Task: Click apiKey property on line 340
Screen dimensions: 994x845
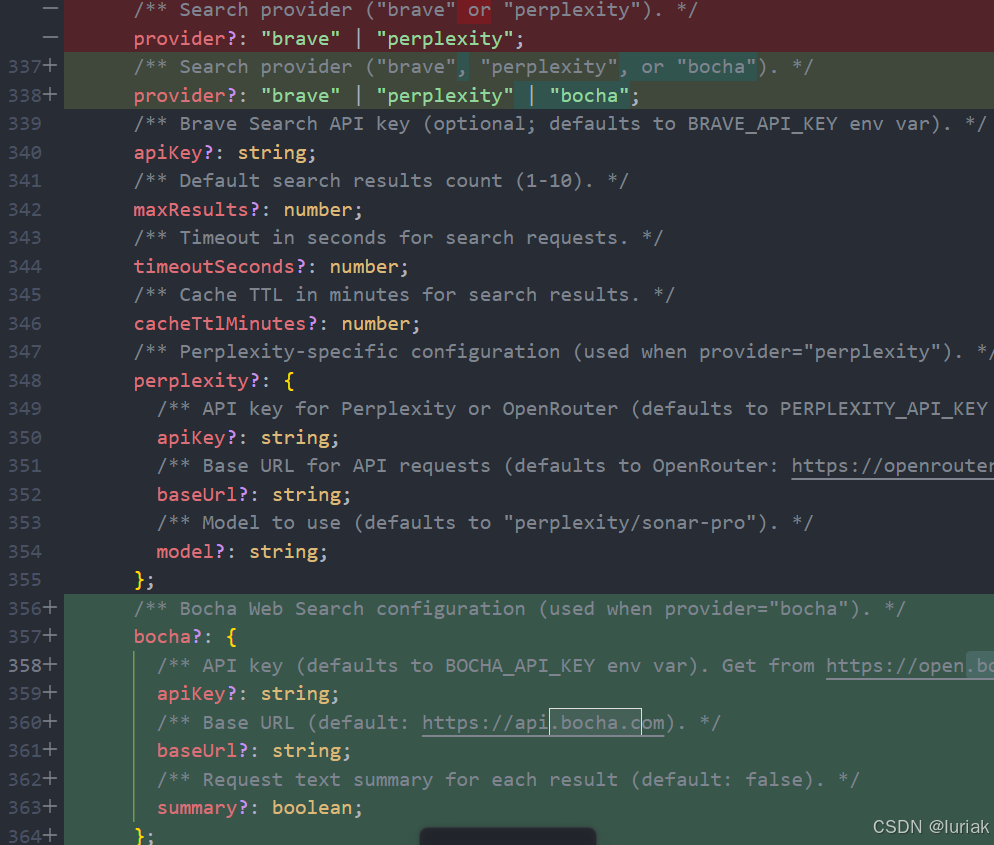Action: click(x=168, y=153)
